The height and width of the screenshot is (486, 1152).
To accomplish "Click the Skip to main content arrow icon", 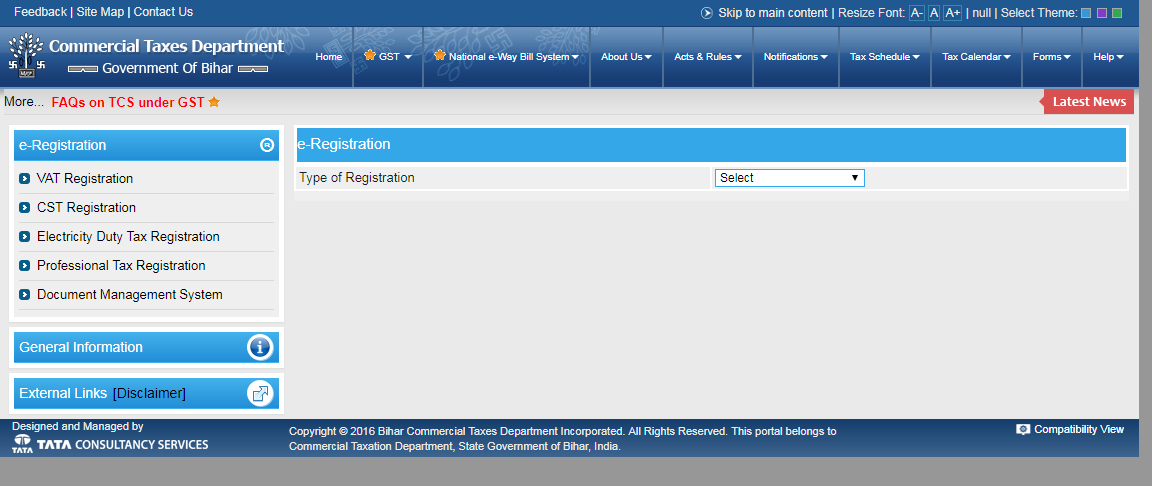I will click(x=707, y=12).
